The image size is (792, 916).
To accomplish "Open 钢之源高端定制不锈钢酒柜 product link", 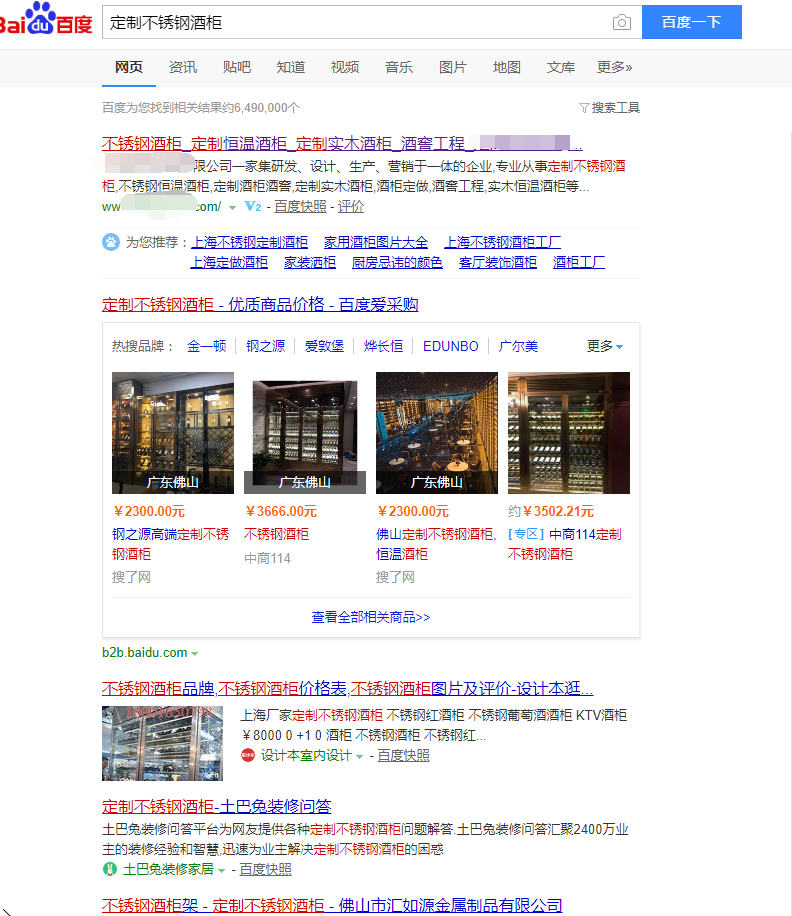I will pos(171,544).
